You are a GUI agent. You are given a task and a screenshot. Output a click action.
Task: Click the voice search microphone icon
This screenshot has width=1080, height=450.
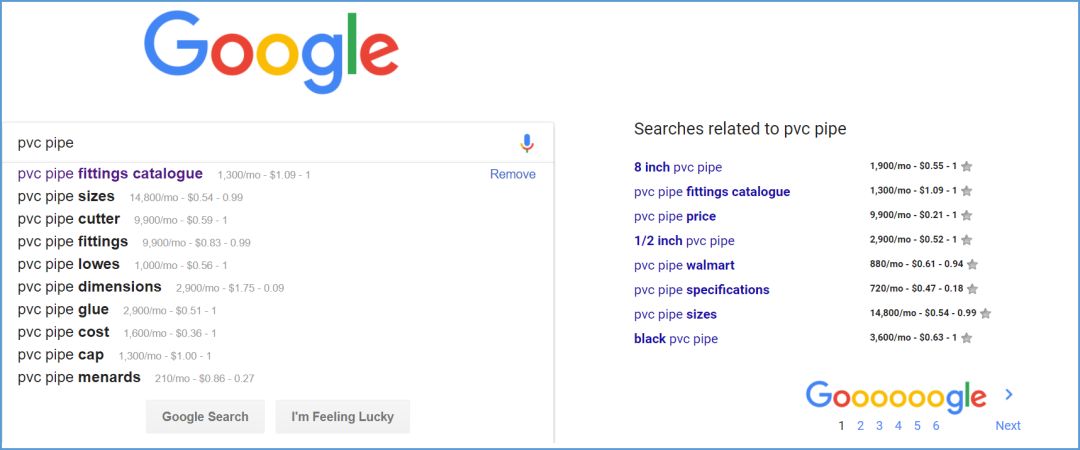[x=527, y=143]
